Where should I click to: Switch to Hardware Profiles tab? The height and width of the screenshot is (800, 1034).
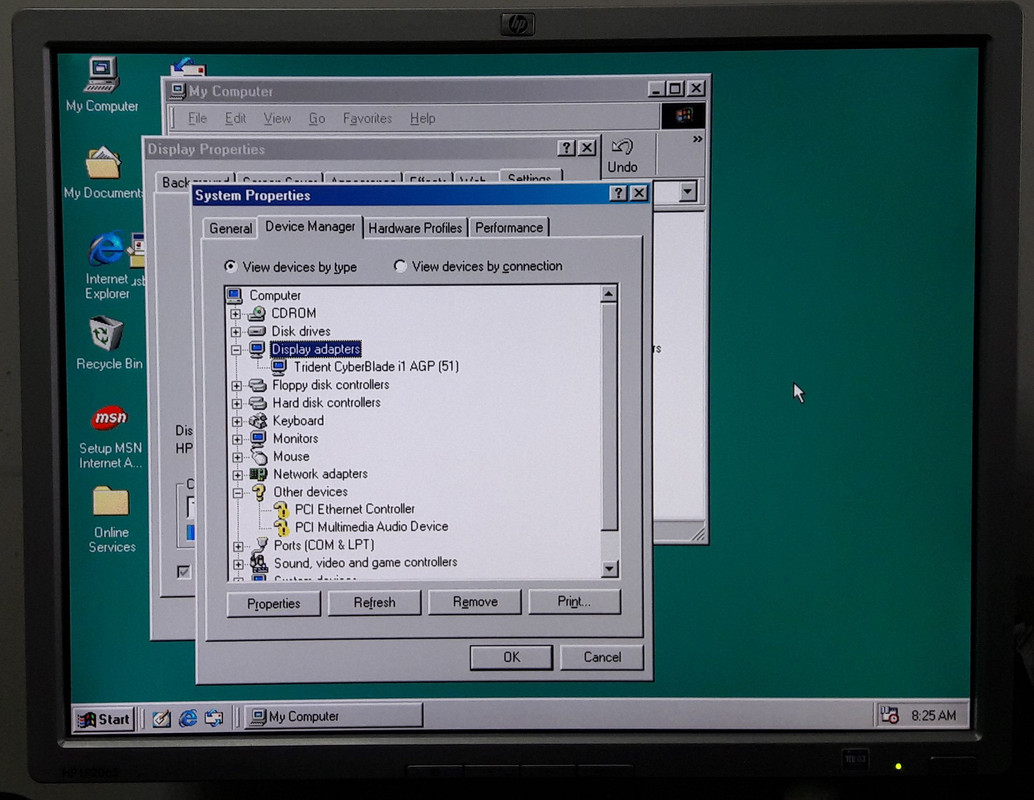click(x=415, y=228)
